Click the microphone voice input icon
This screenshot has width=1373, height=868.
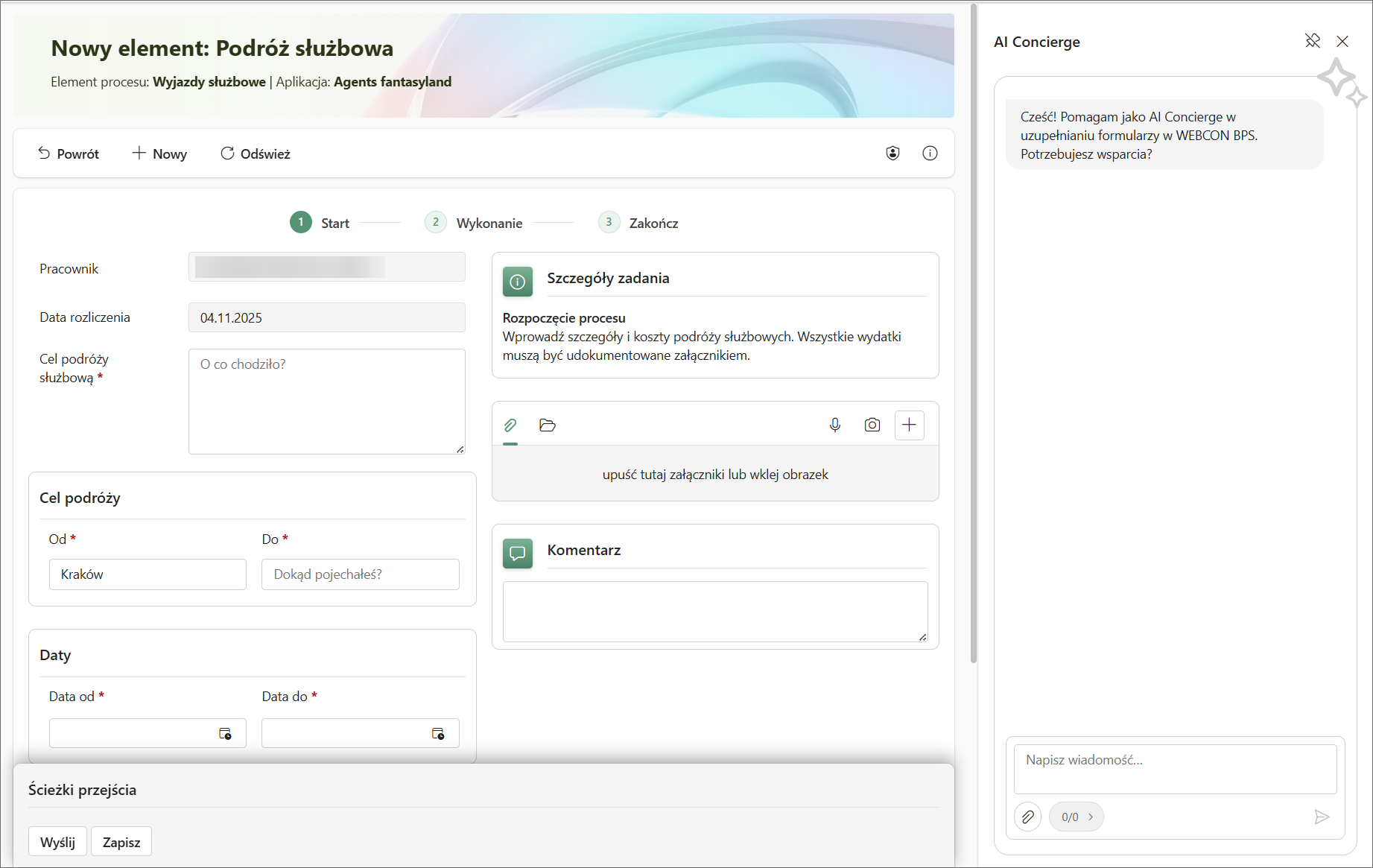coord(835,425)
